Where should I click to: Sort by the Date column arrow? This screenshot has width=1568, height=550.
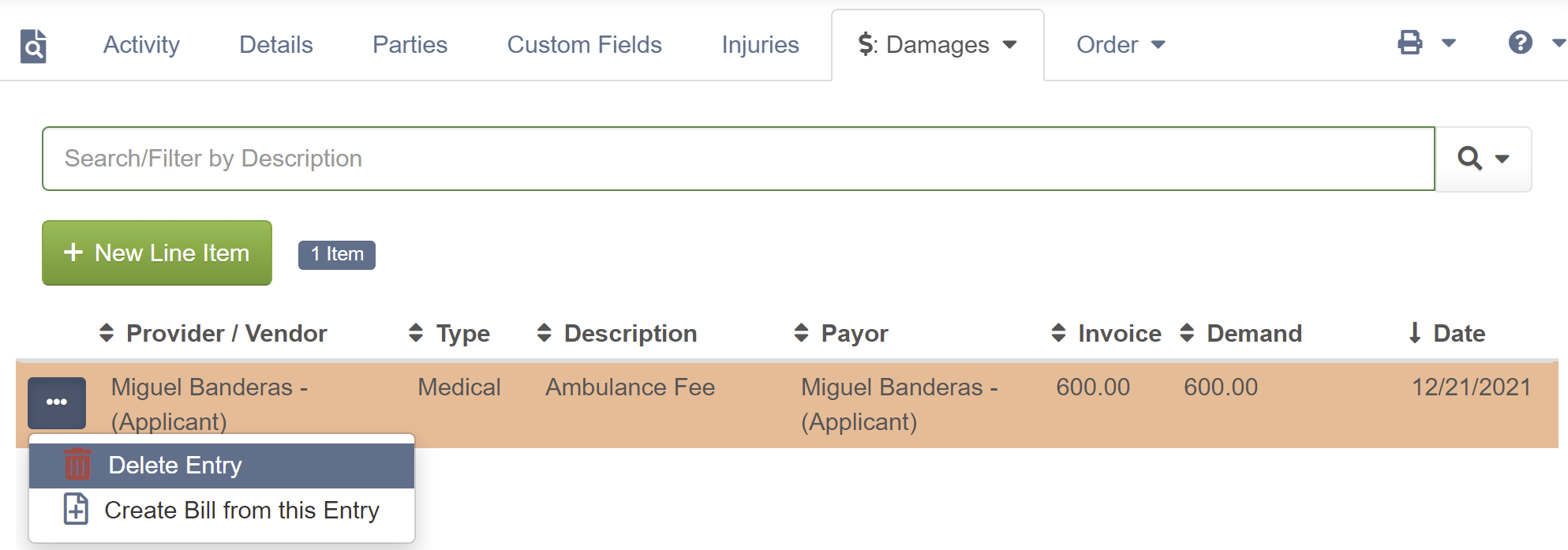1415,333
